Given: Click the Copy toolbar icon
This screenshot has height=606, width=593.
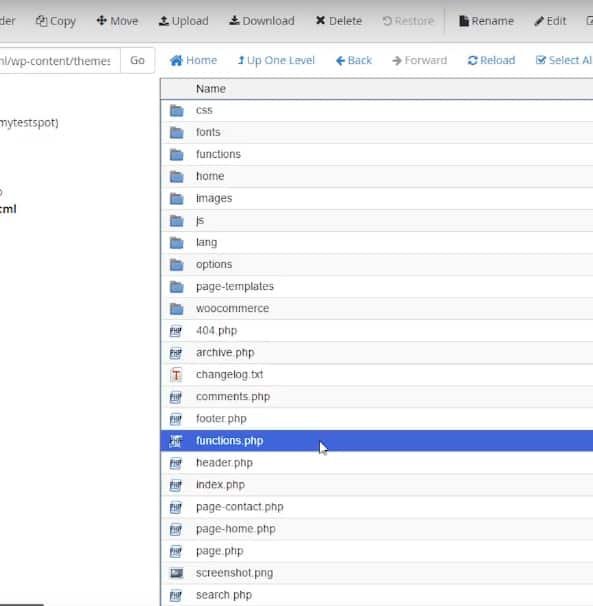Looking at the screenshot, I should tap(41, 20).
